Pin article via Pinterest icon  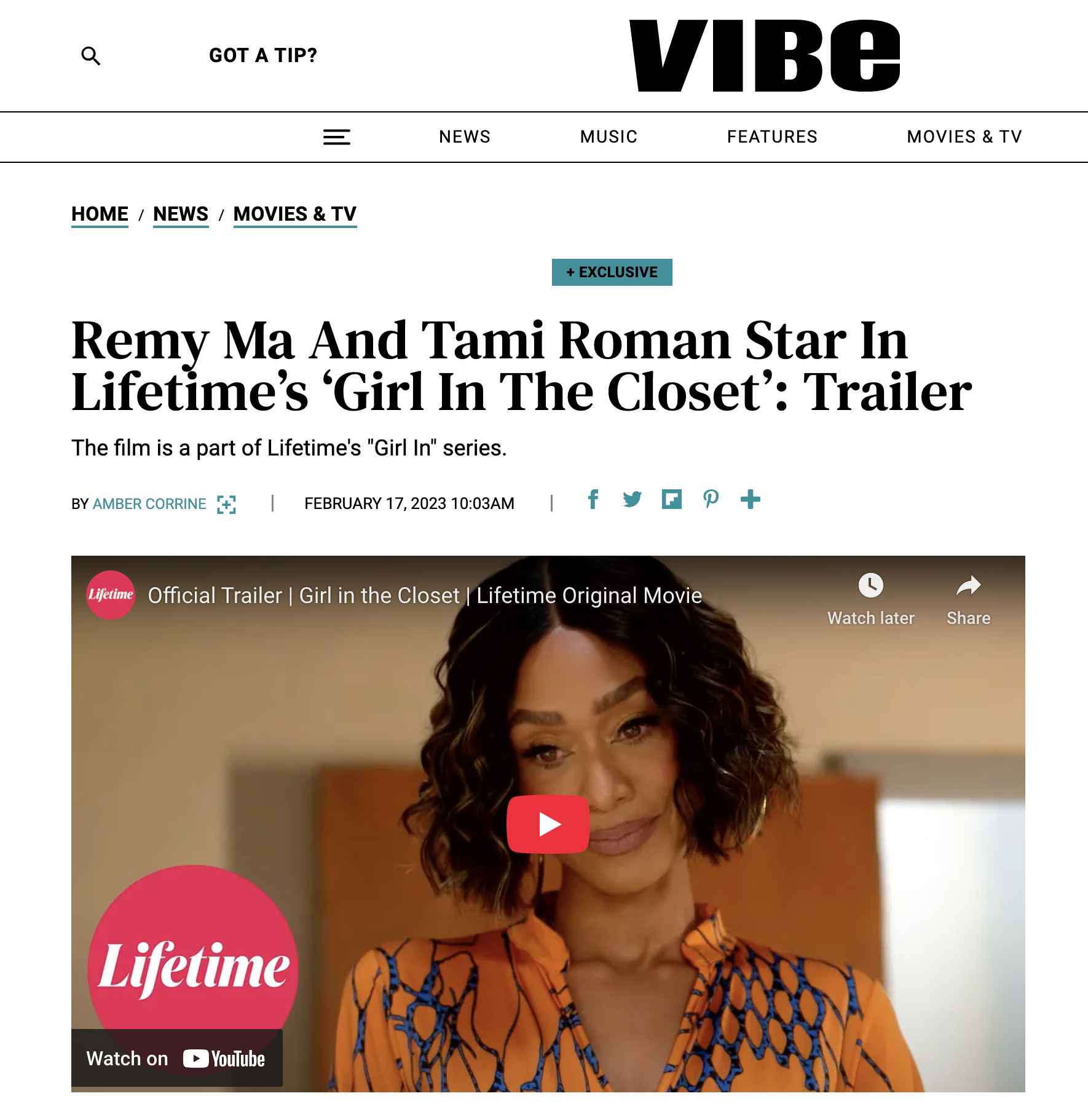(x=711, y=499)
